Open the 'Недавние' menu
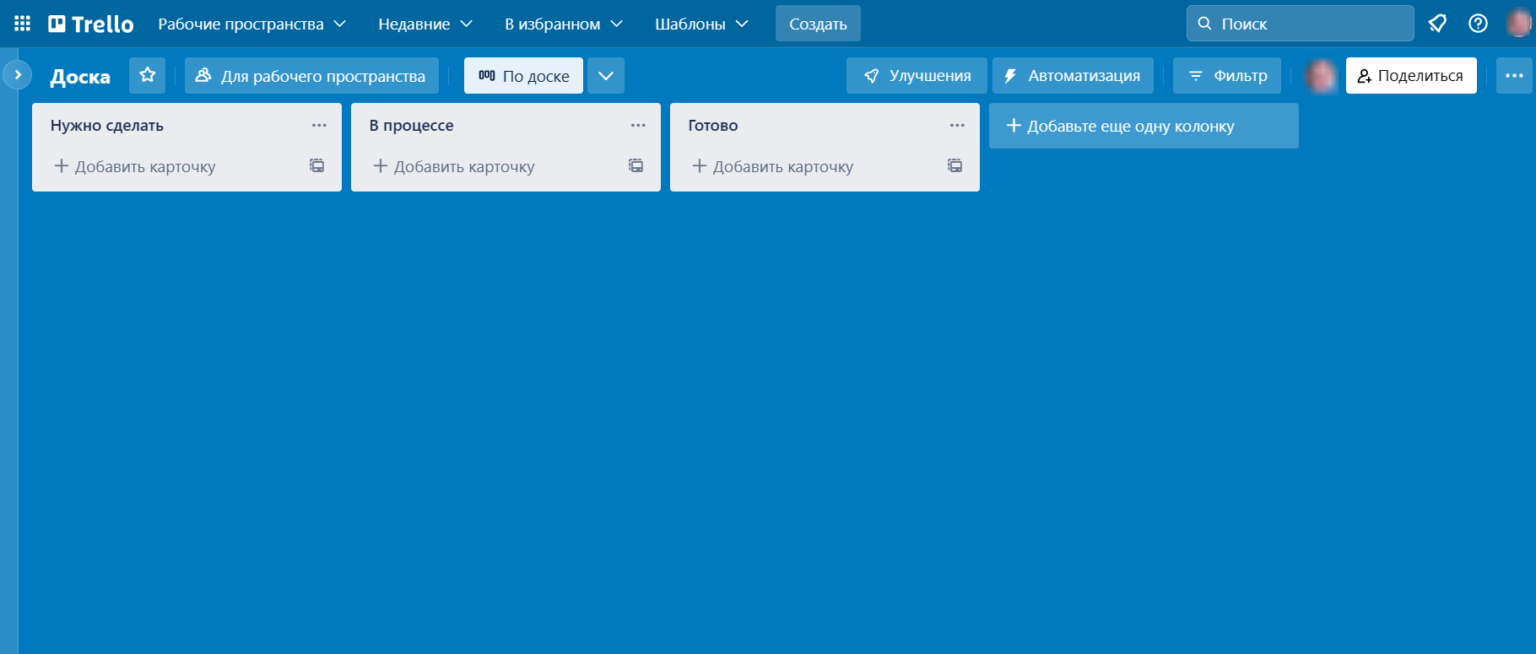 [424, 22]
